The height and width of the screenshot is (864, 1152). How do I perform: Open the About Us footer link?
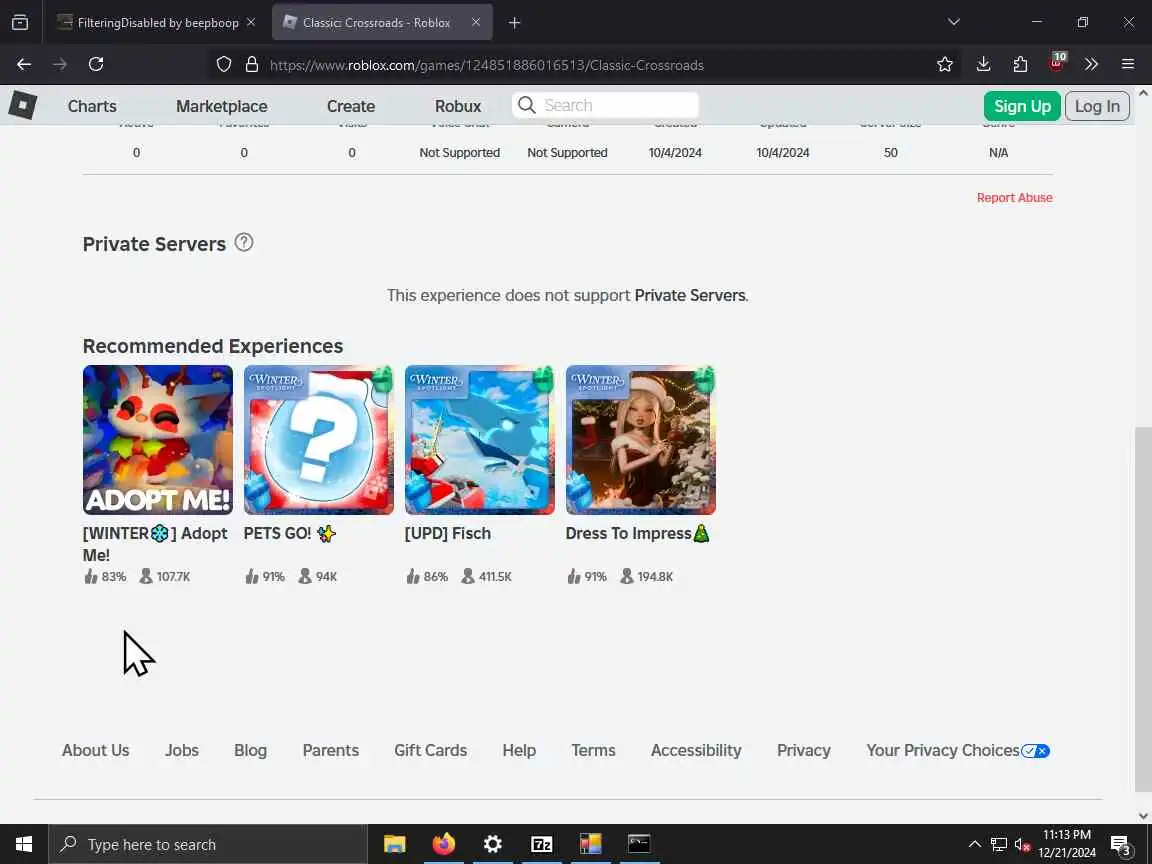[96, 750]
